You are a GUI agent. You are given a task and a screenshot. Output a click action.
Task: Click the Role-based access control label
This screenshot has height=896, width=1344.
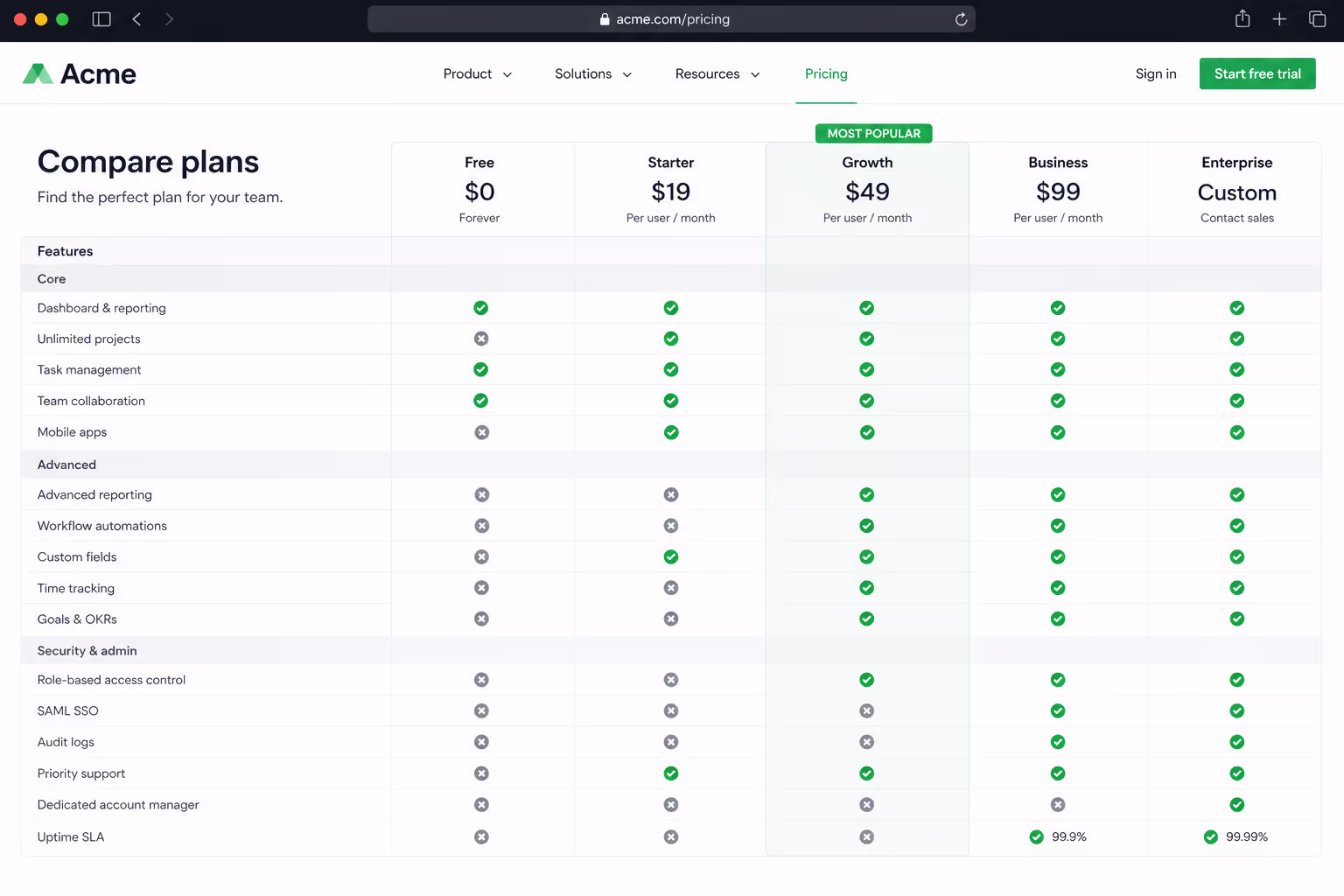[111, 680]
